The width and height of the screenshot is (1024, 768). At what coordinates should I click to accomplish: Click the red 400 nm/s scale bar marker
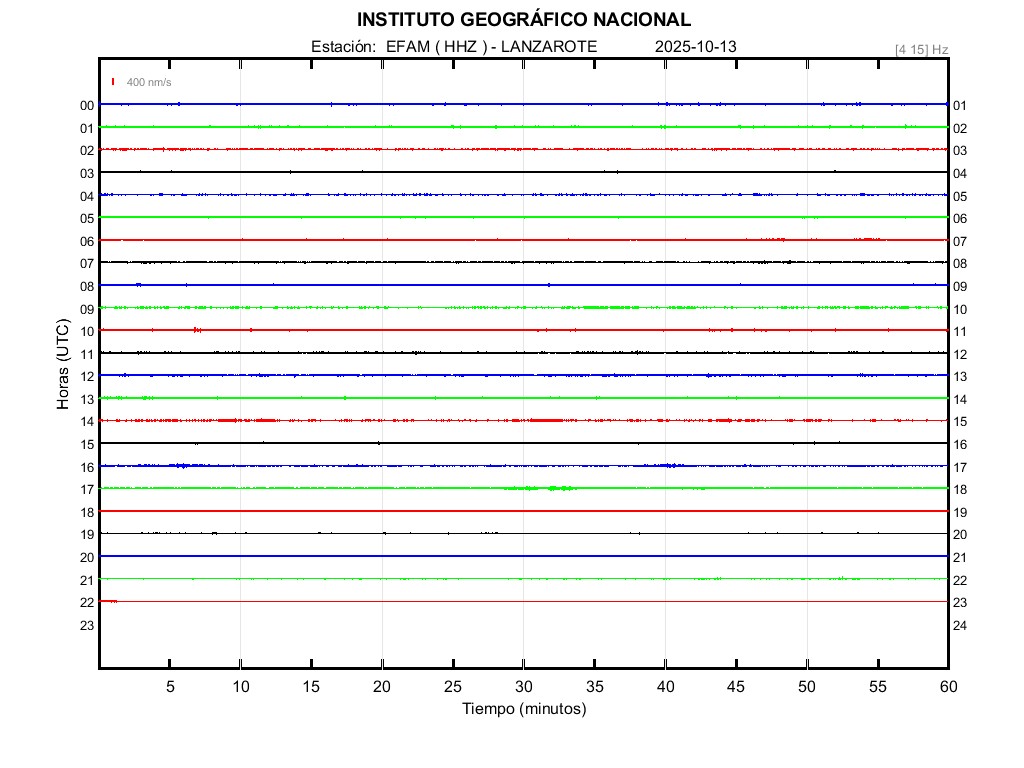[113, 82]
